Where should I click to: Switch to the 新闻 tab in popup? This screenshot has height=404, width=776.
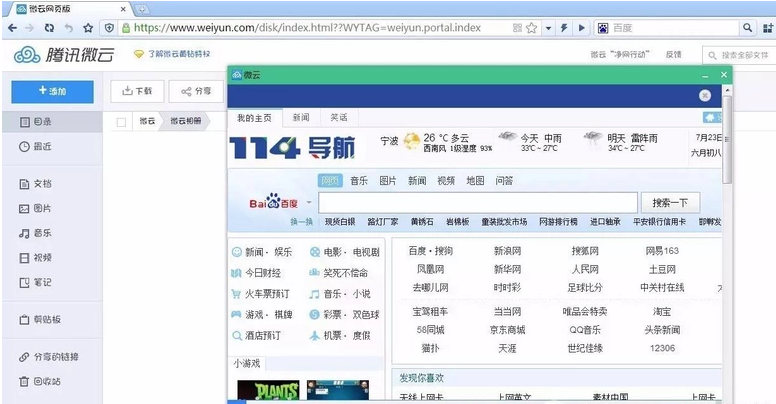coord(301,118)
